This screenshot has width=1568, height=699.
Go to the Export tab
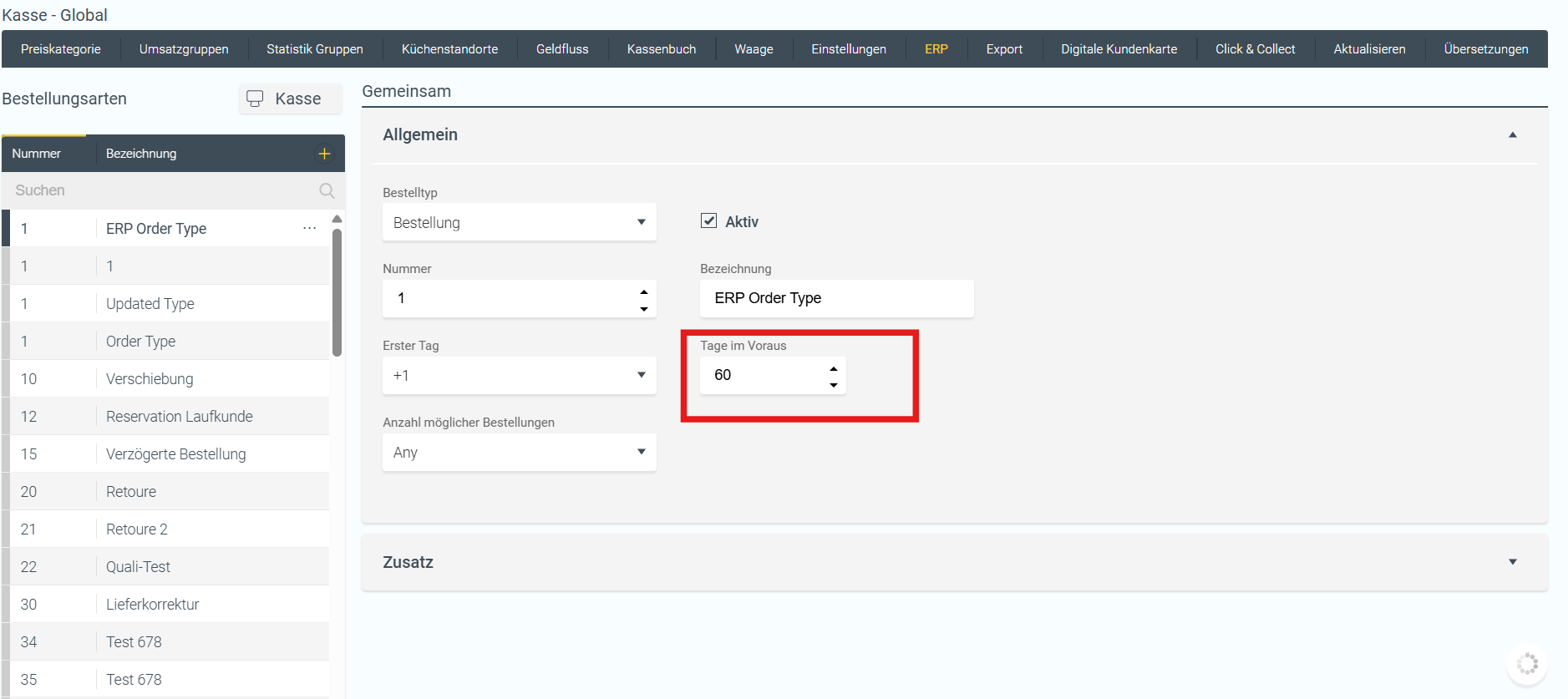1004,49
